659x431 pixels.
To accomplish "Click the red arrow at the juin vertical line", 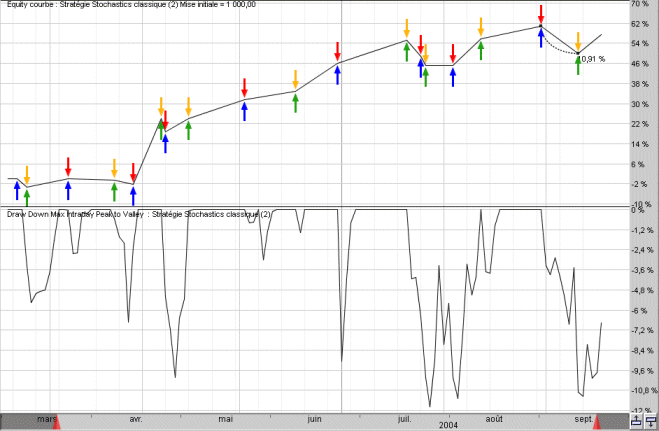I will (x=338, y=50).
